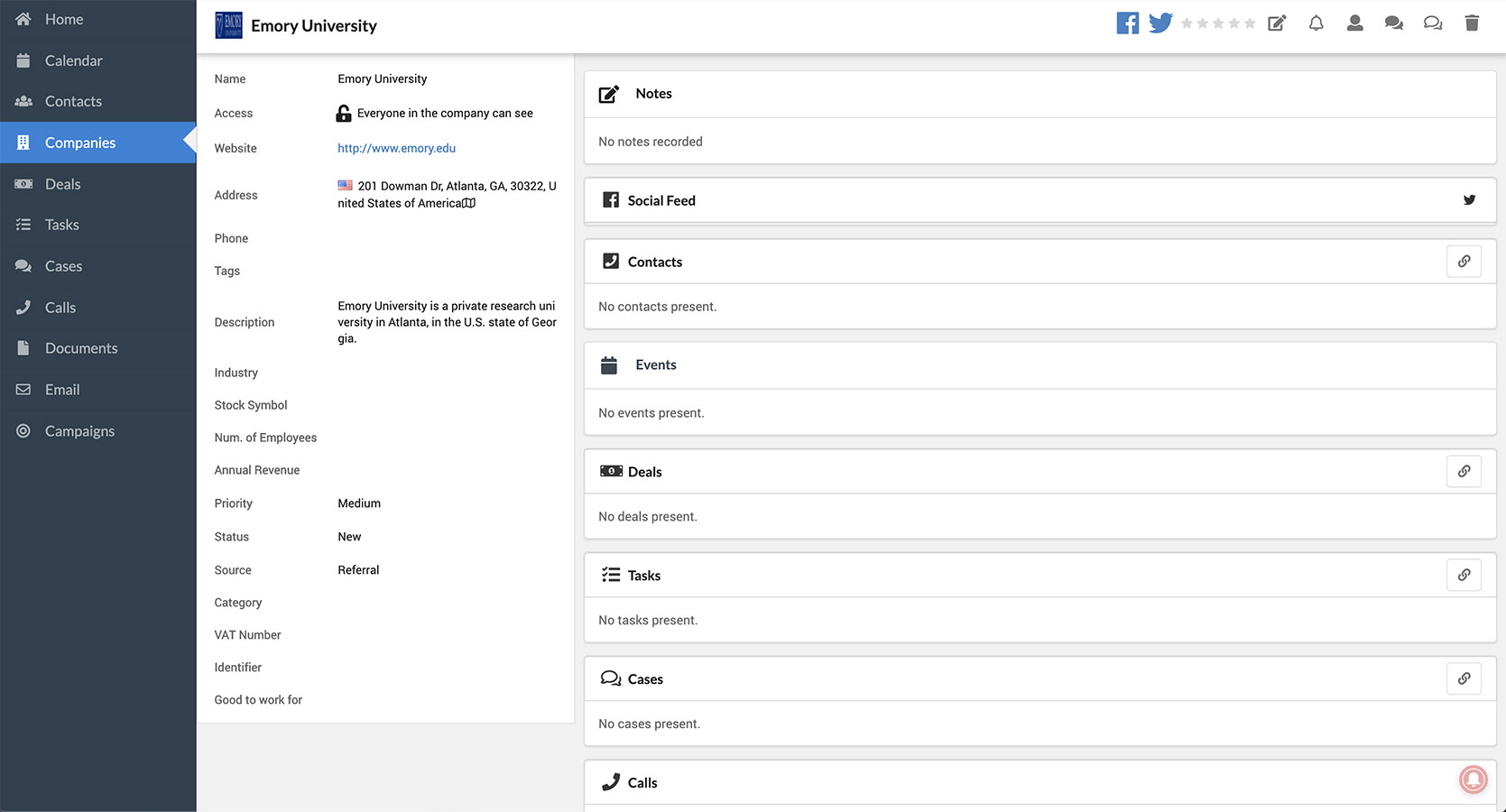The width and height of the screenshot is (1506, 812).
Task: Open the http://www.emory.edu website link
Action: click(396, 148)
